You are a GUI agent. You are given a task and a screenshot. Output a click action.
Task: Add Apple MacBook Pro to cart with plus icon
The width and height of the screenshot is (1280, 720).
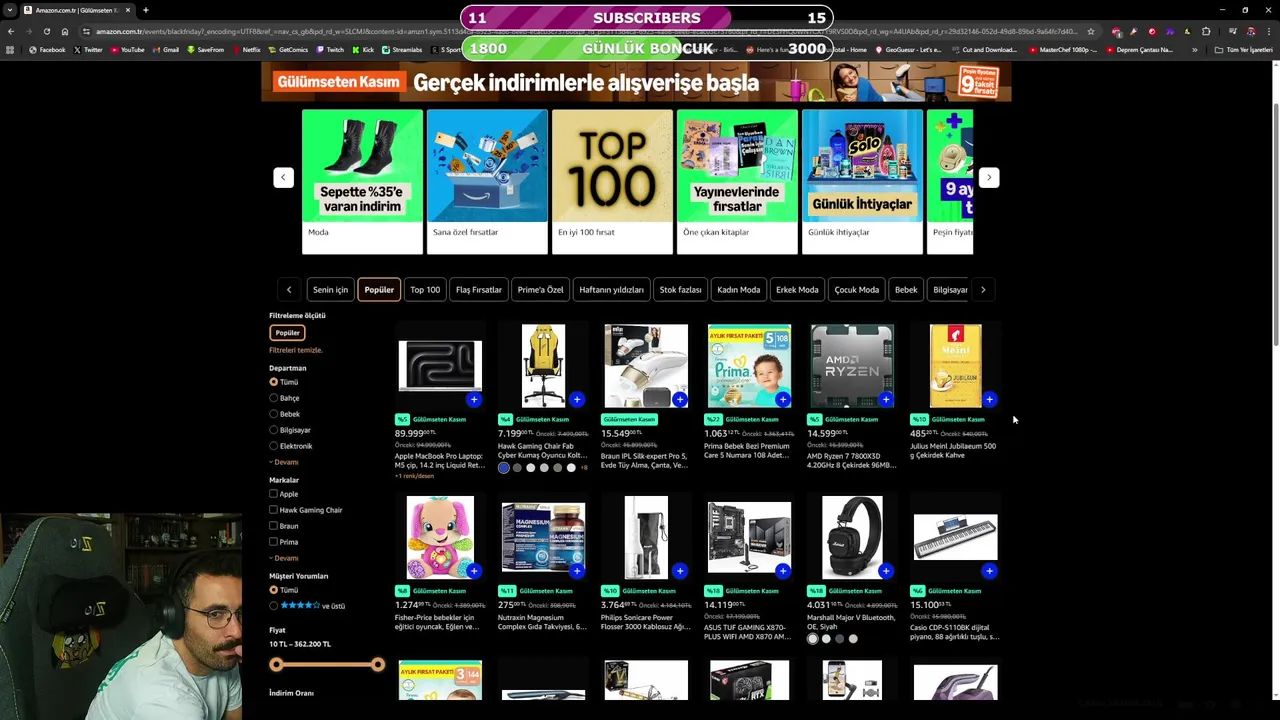pos(474,400)
